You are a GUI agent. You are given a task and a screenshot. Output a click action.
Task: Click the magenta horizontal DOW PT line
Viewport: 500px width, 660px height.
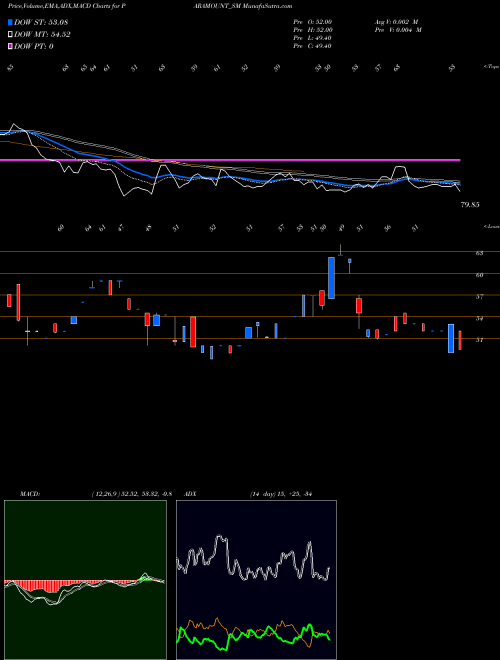[x=230, y=160]
